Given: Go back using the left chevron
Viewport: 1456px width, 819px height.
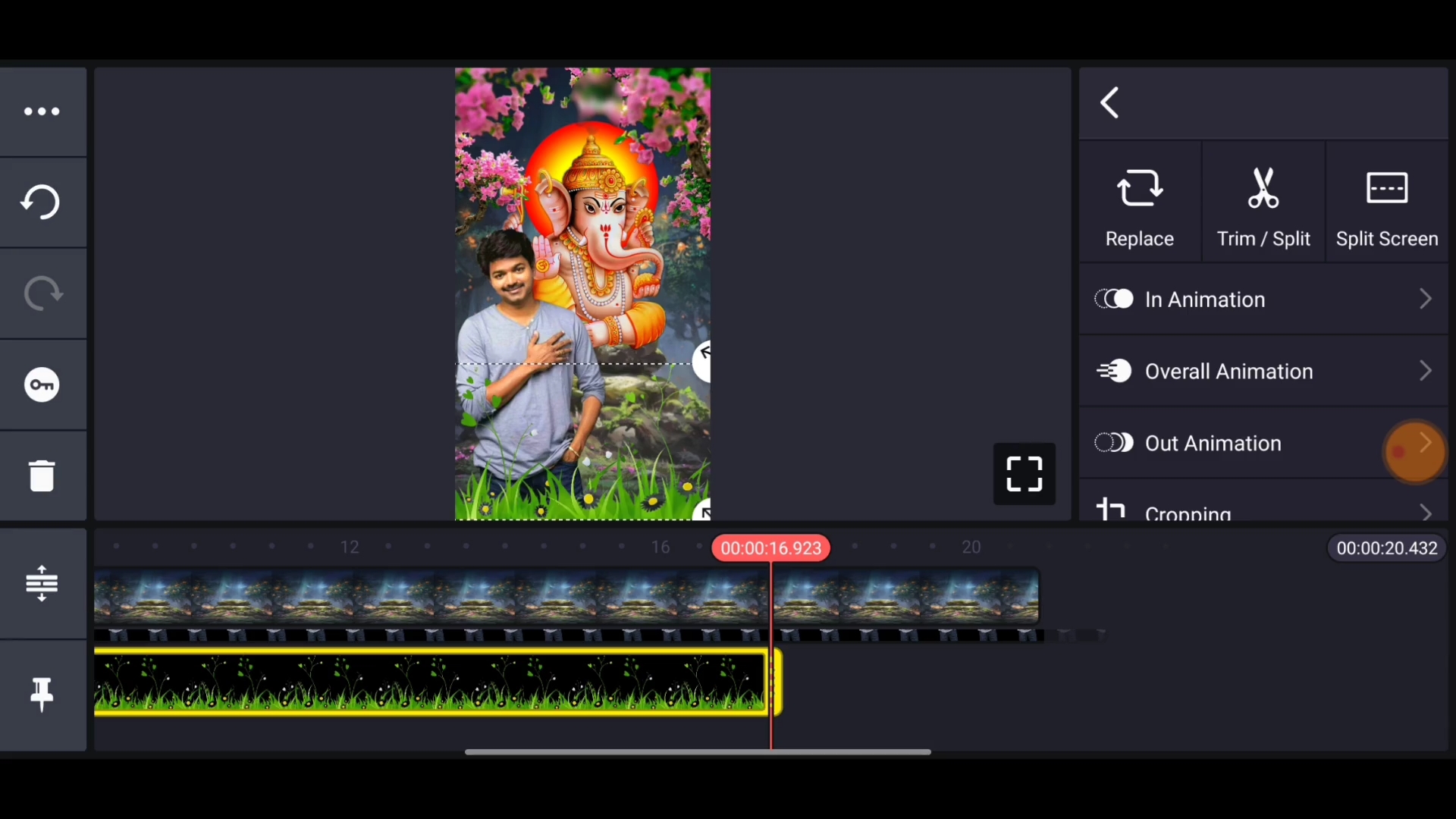Looking at the screenshot, I should [1110, 103].
